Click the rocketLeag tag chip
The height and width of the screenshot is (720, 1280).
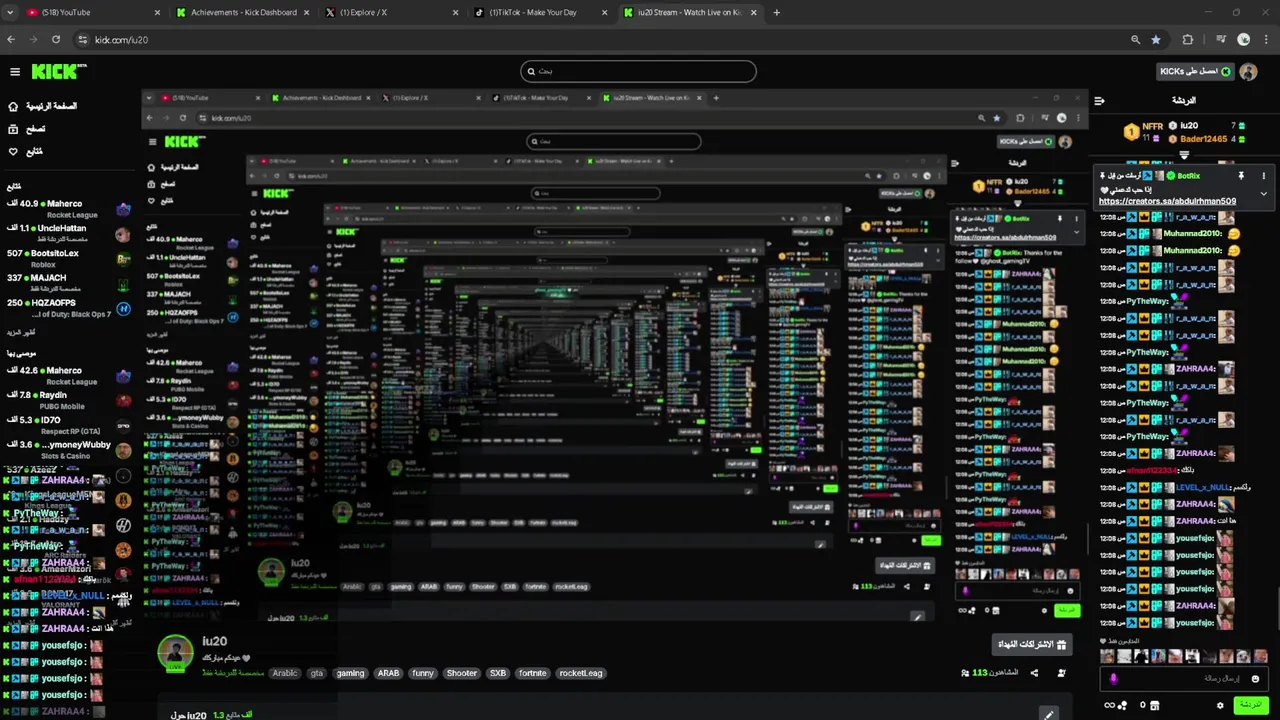[x=581, y=673]
